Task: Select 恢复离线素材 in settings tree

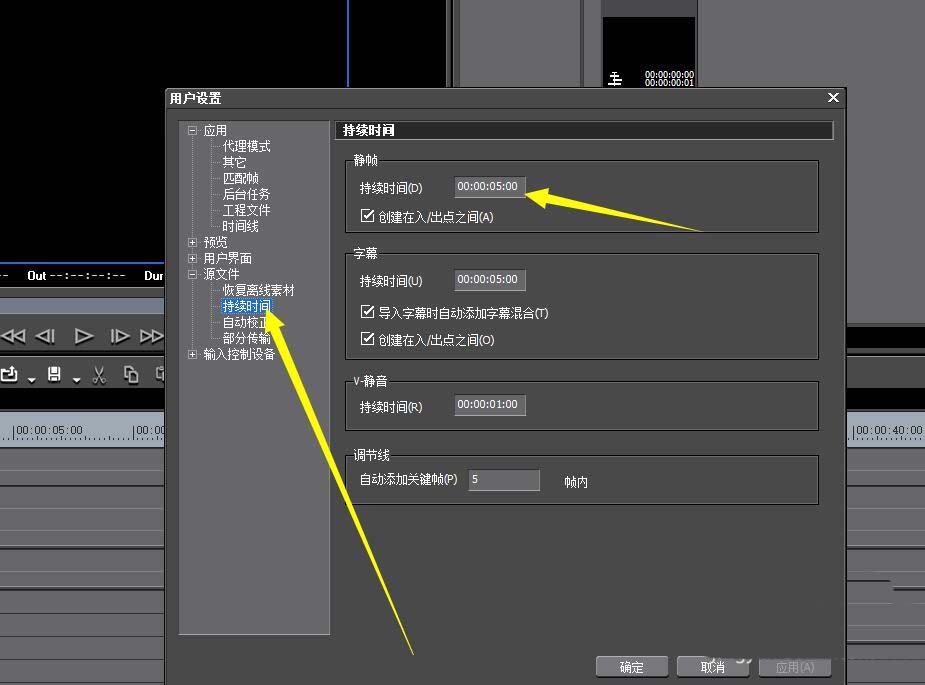Action: pos(258,290)
